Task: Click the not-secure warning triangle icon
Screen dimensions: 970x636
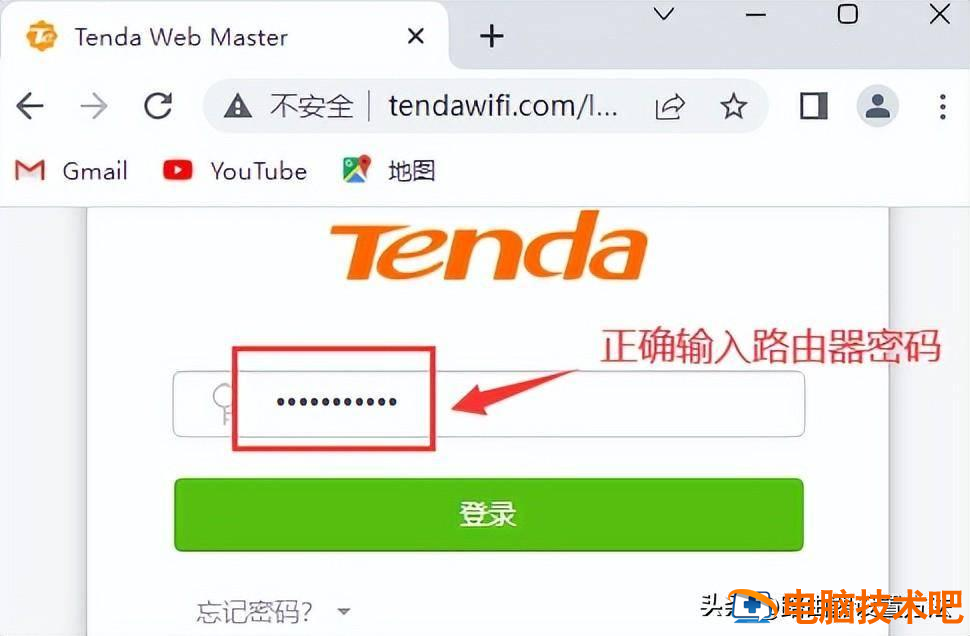Action: pos(238,106)
